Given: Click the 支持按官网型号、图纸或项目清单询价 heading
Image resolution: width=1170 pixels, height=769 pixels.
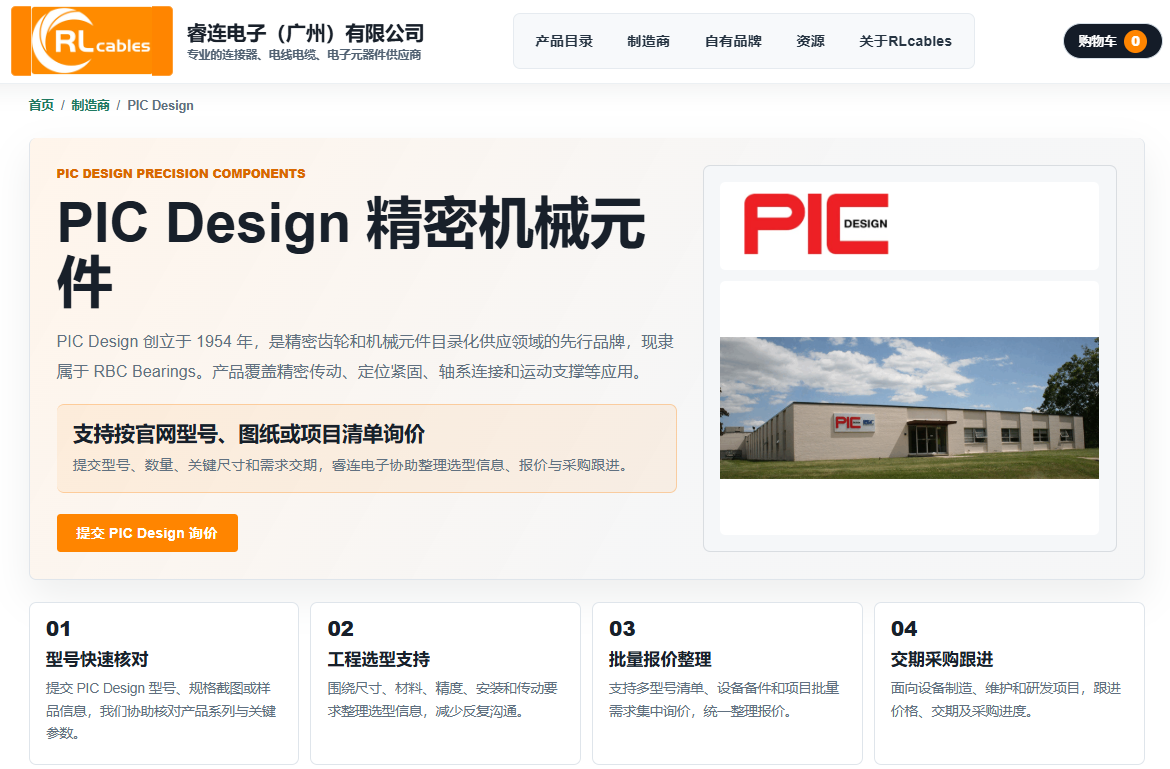Looking at the screenshot, I should pos(248,433).
